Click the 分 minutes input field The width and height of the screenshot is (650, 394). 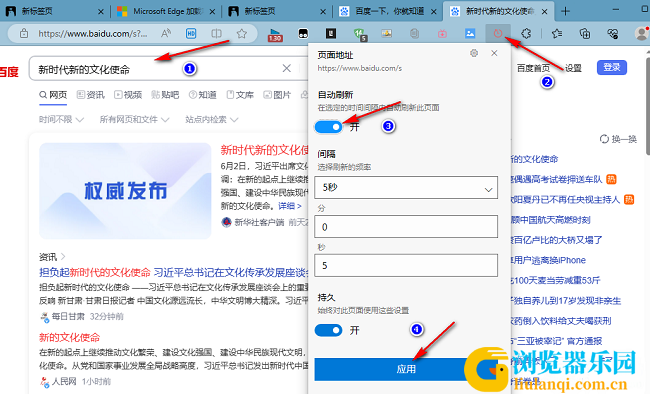(x=406, y=226)
